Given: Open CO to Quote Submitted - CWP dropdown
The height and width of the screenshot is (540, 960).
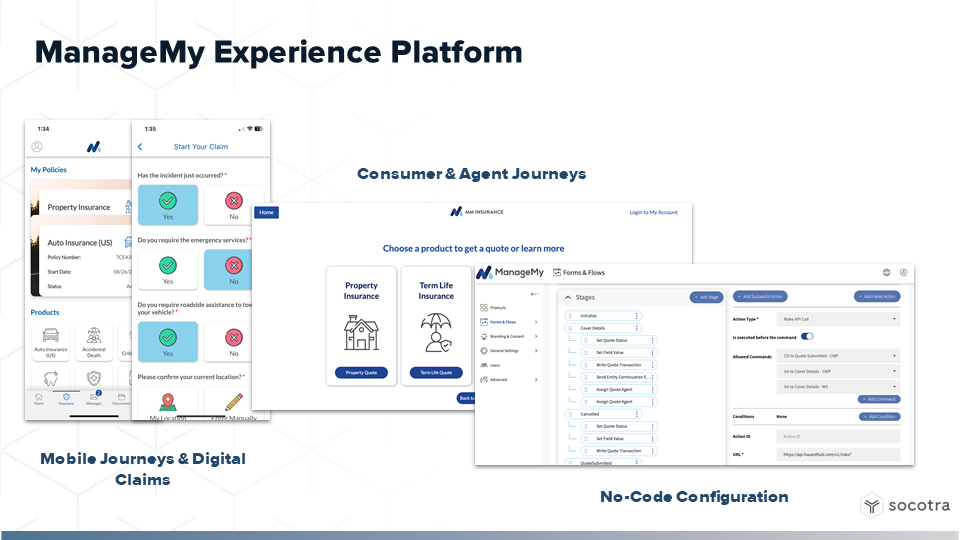Looking at the screenshot, I should coord(838,356).
